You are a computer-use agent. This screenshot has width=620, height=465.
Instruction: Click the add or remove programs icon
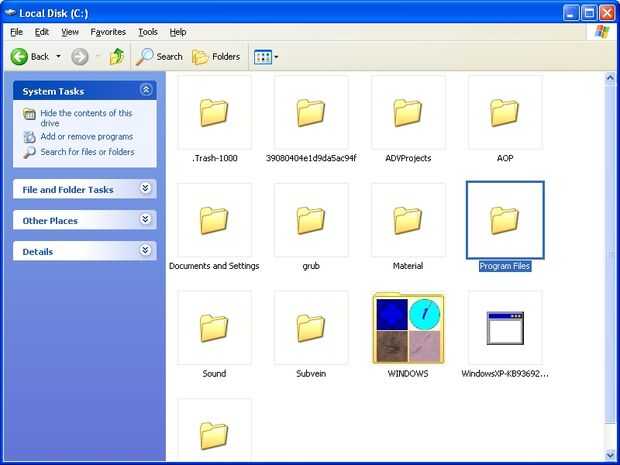(x=29, y=137)
